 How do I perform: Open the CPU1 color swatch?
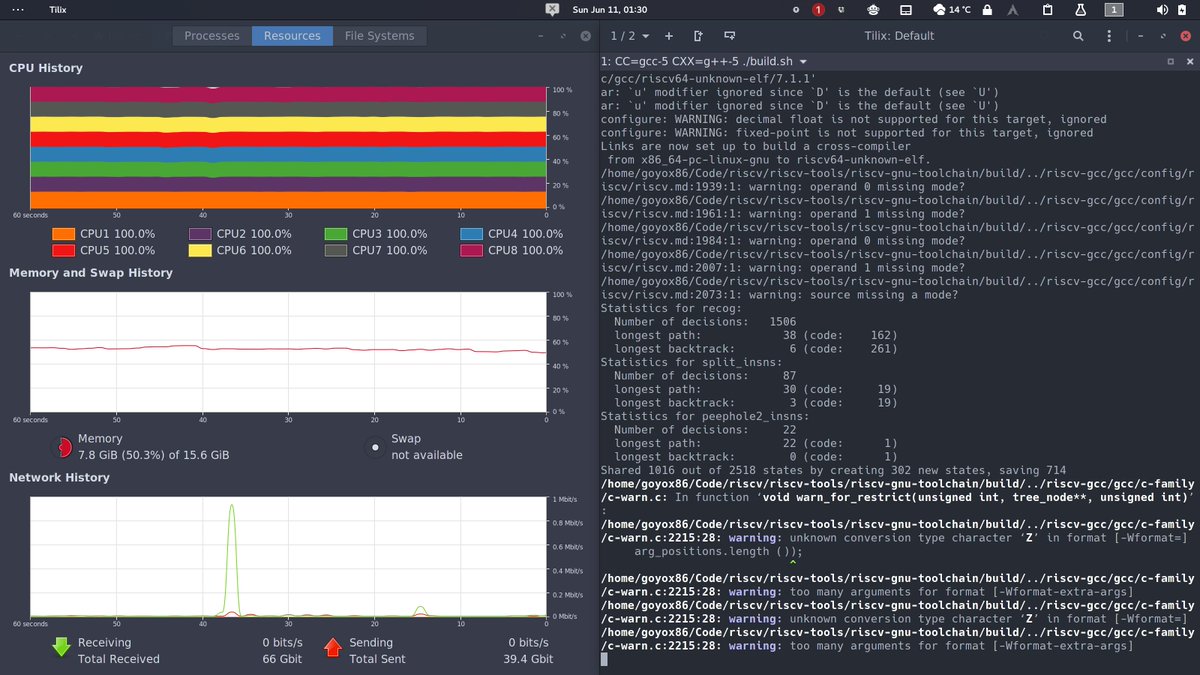(x=63, y=234)
